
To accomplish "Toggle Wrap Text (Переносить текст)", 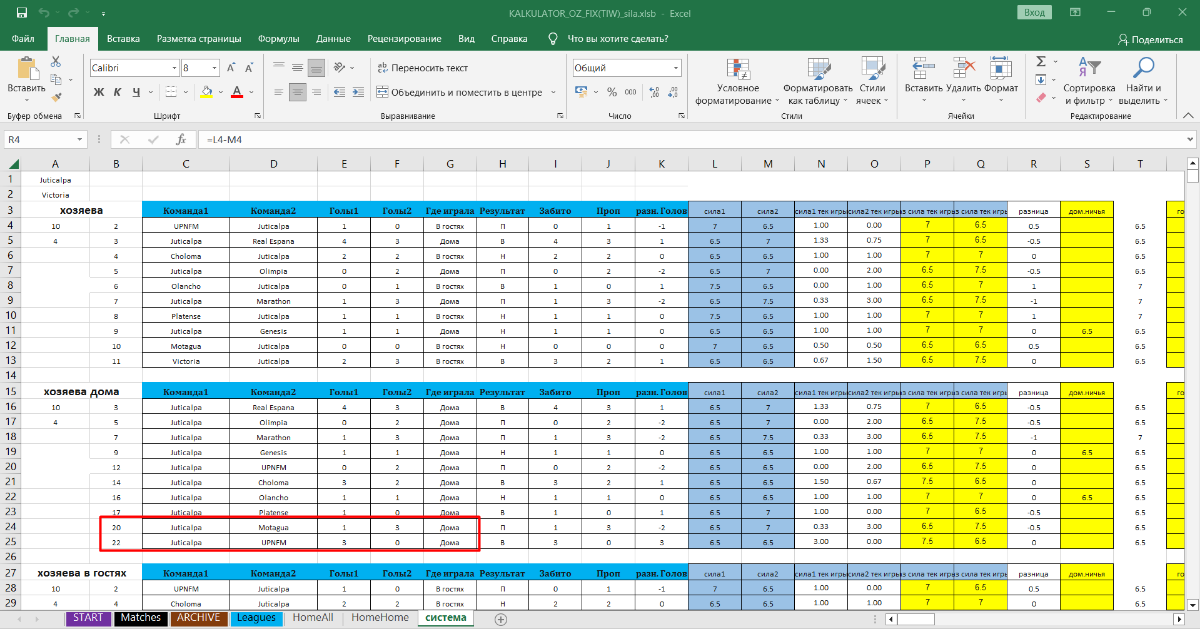I will pos(421,68).
